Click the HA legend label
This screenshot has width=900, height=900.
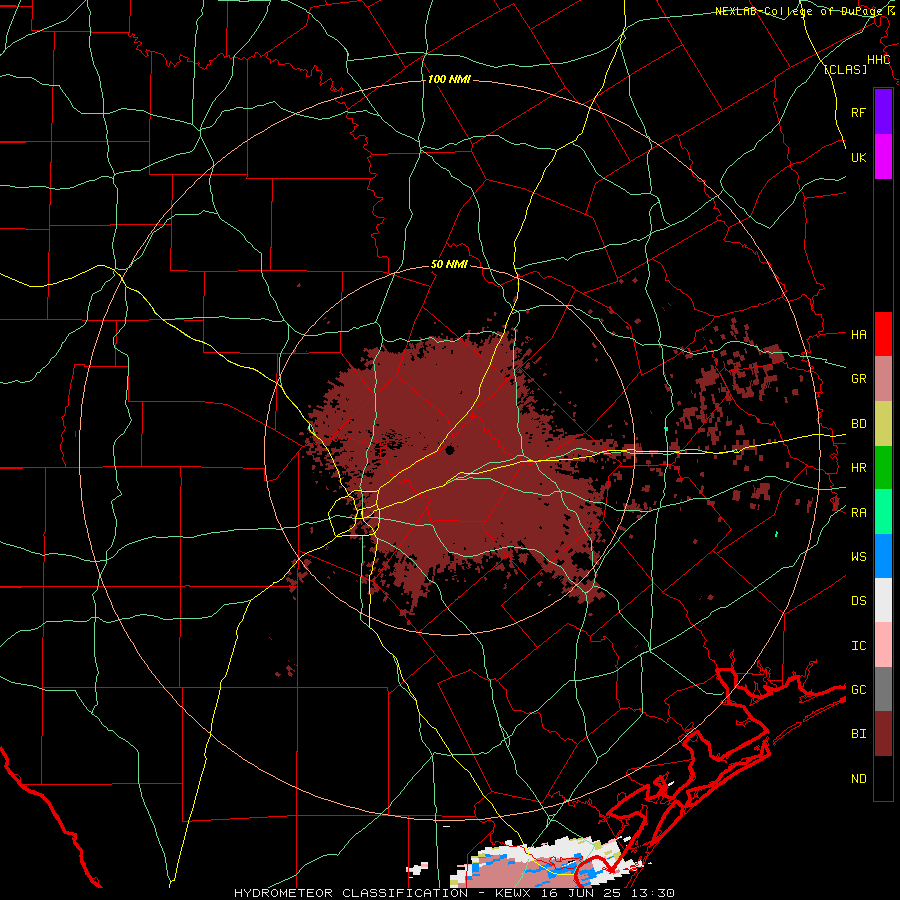[x=858, y=334]
